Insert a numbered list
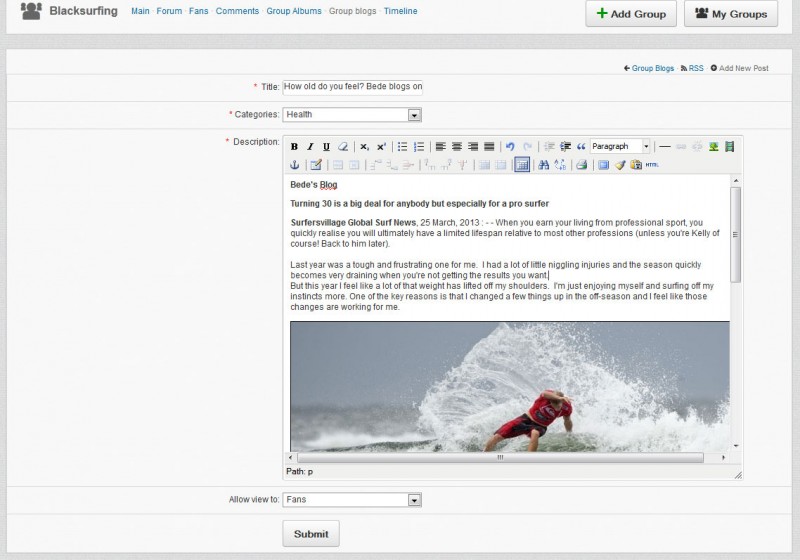 419,147
